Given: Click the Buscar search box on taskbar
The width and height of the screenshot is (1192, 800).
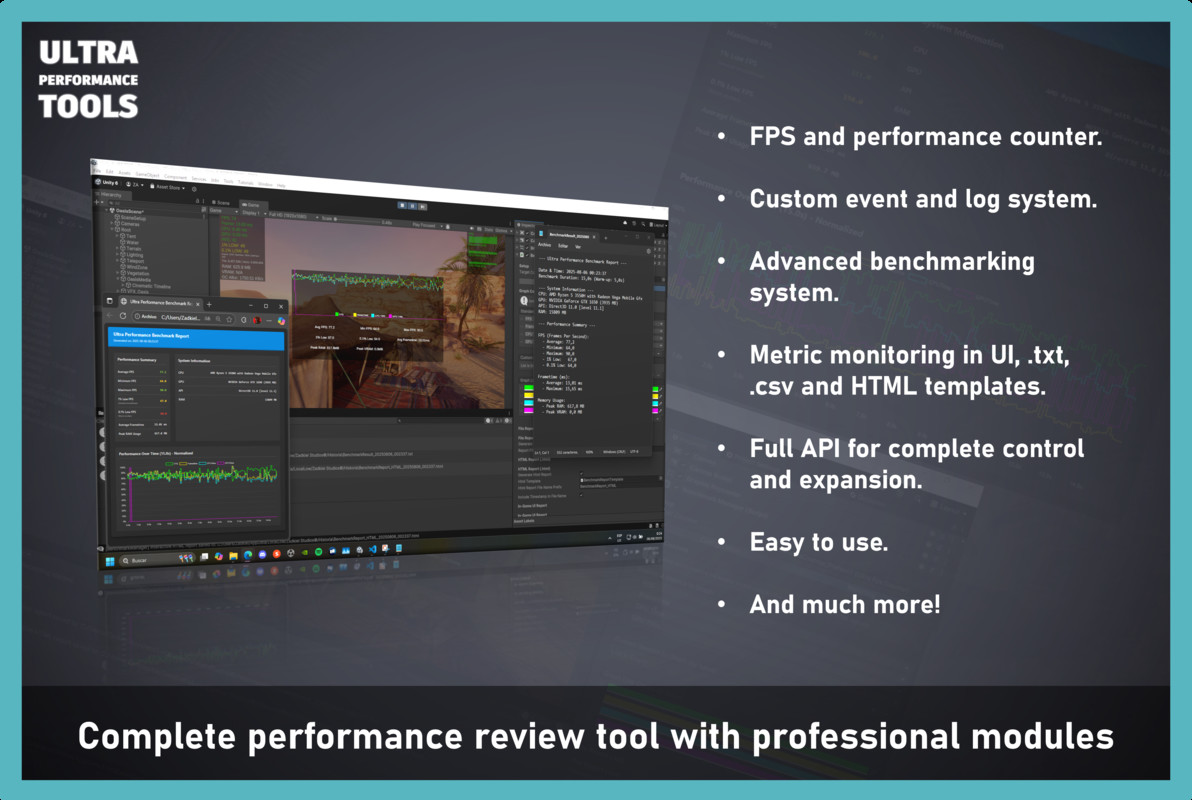Looking at the screenshot, I should (157, 560).
